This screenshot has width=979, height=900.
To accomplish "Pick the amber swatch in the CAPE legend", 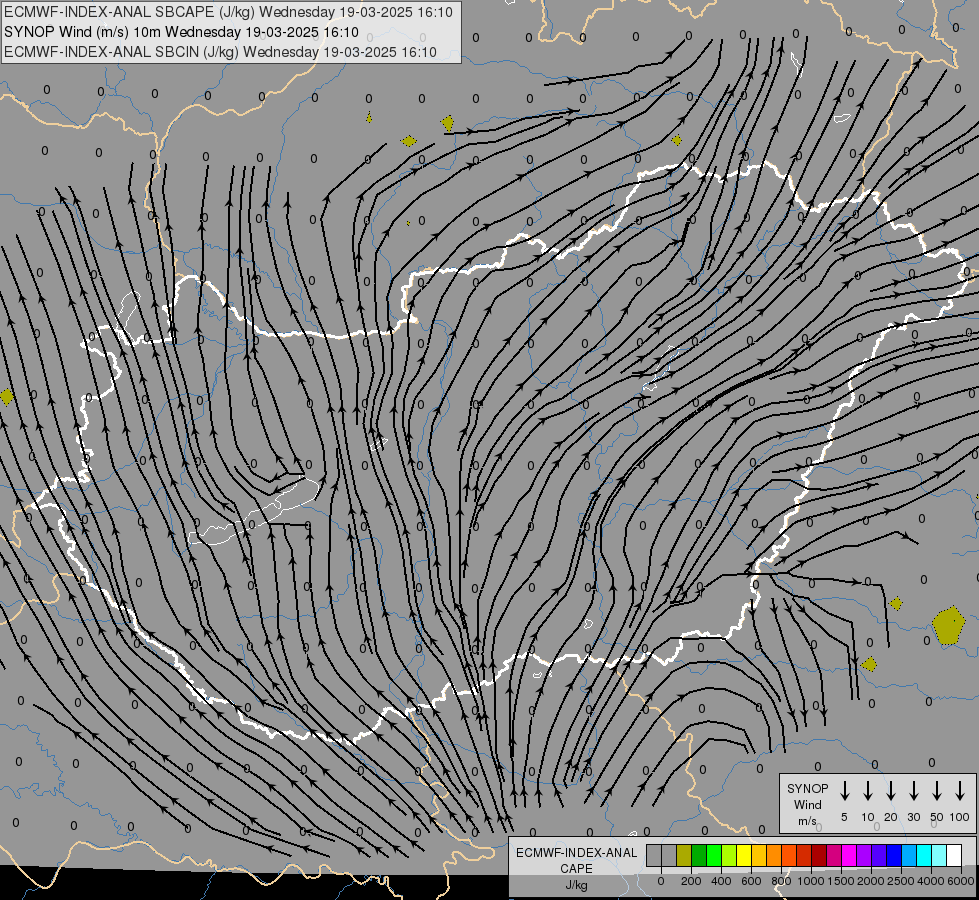I will pyautogui.click(x=759, y=855).
